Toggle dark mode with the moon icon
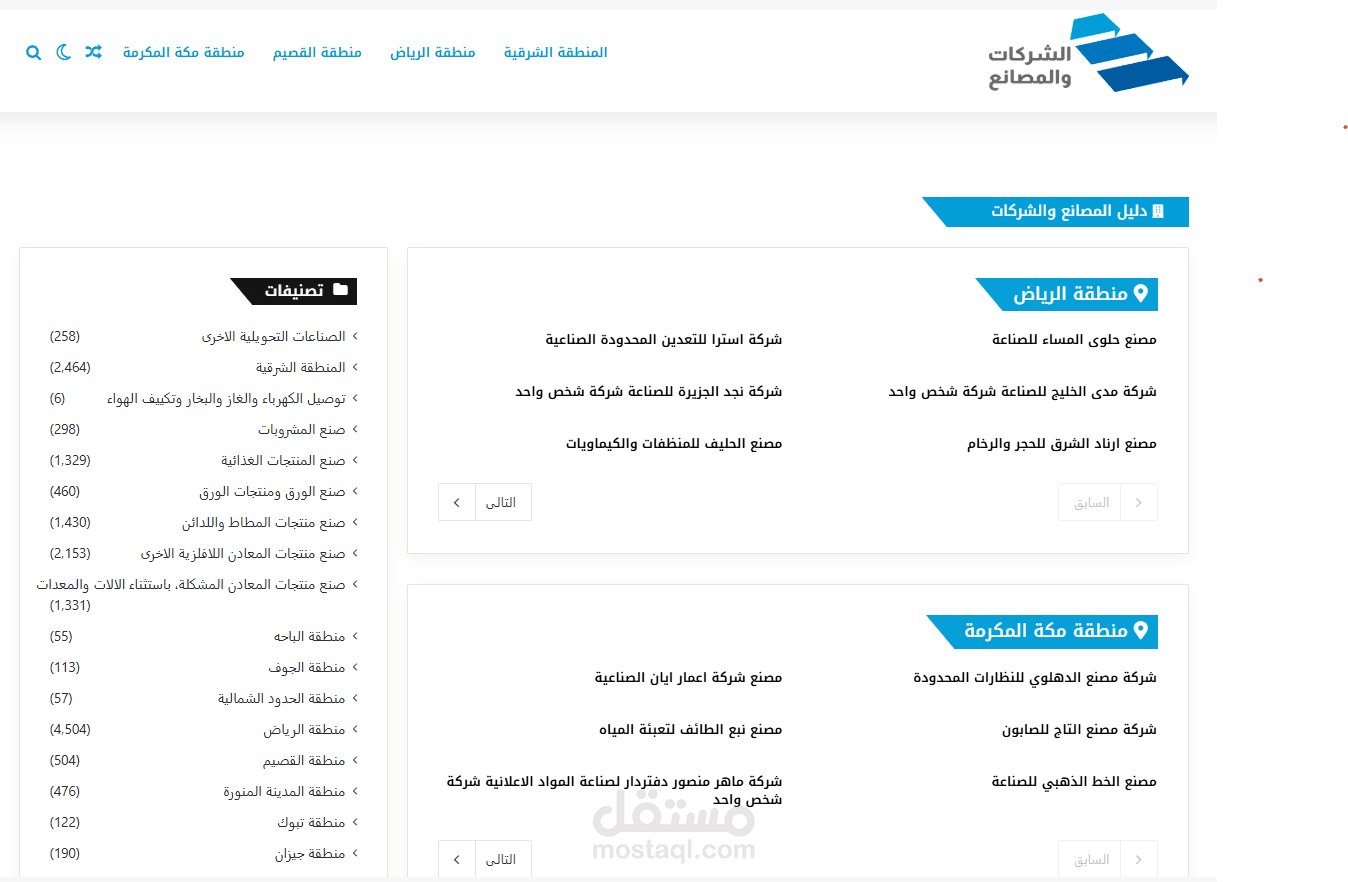Image resolution: width=1348 pixels, height=882 pixels. [x=63, y=52]
